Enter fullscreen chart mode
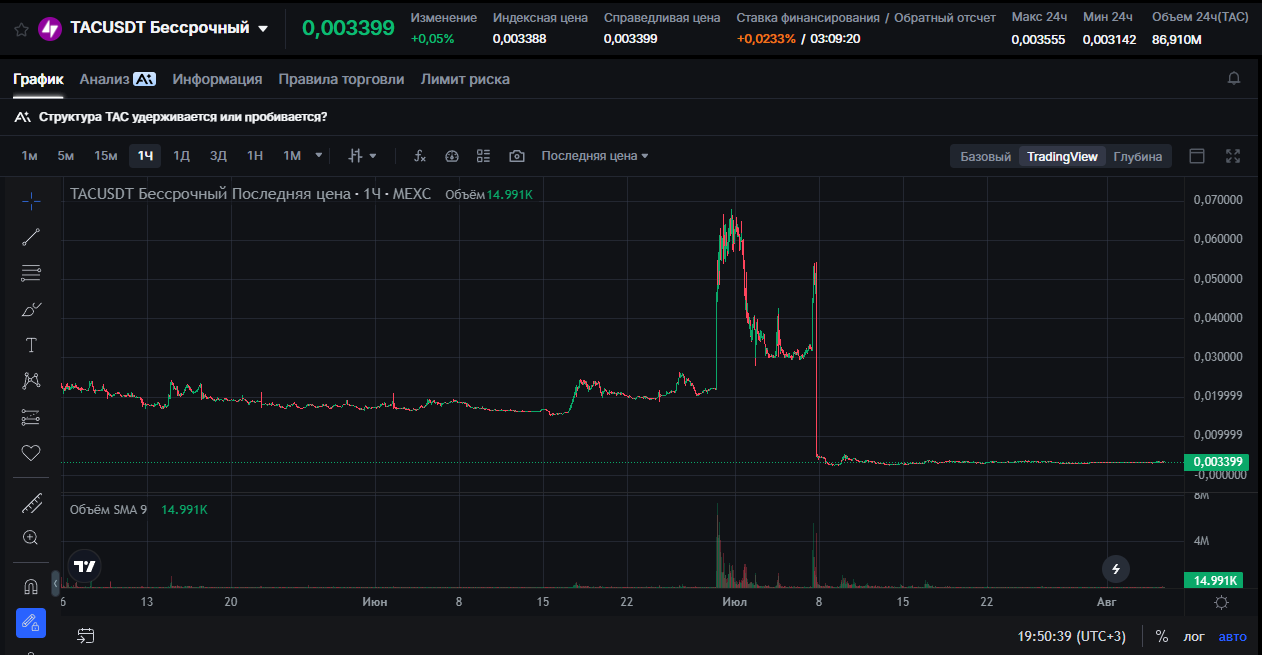The height and width of the screenshot is (655, 1262). pyautogui.click(x=1233, y=156)
